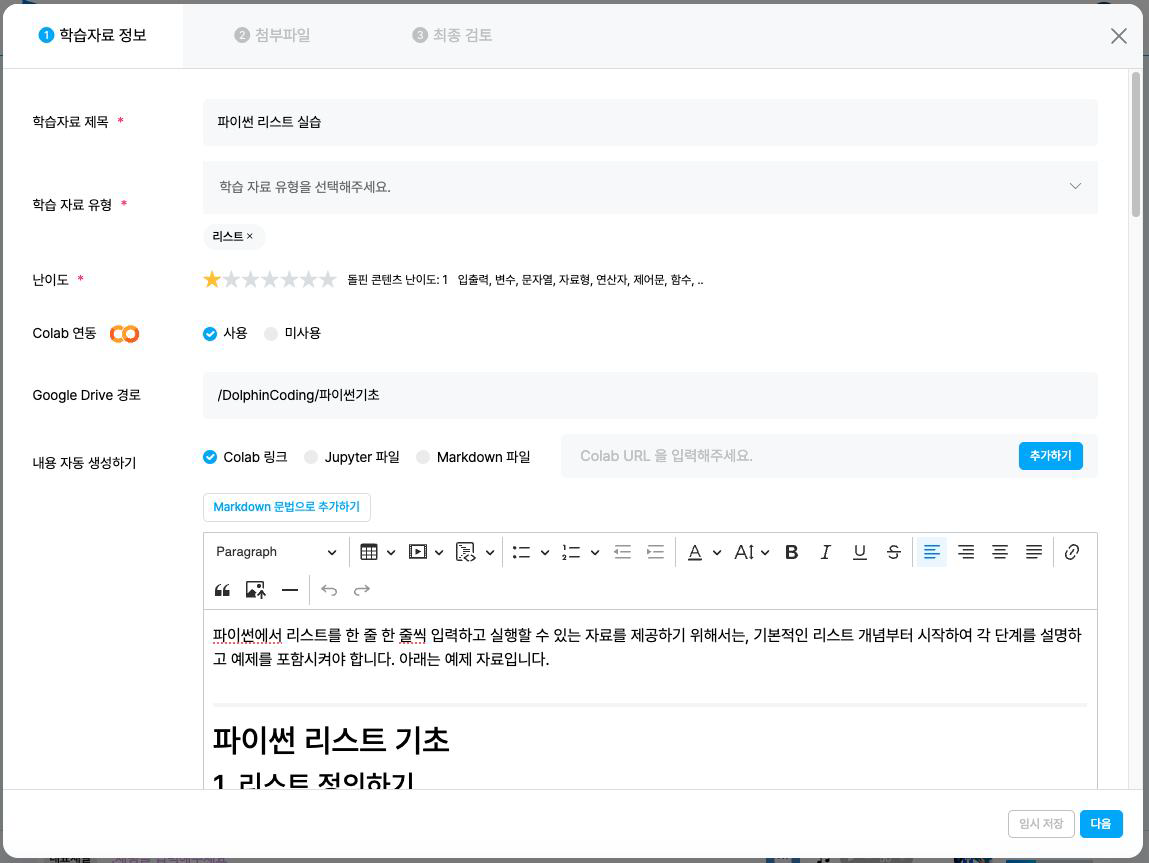This screenshot has width=1149, height=863.
Task: Set difficulty to the fourth star
Action: (x=270, y=280)
